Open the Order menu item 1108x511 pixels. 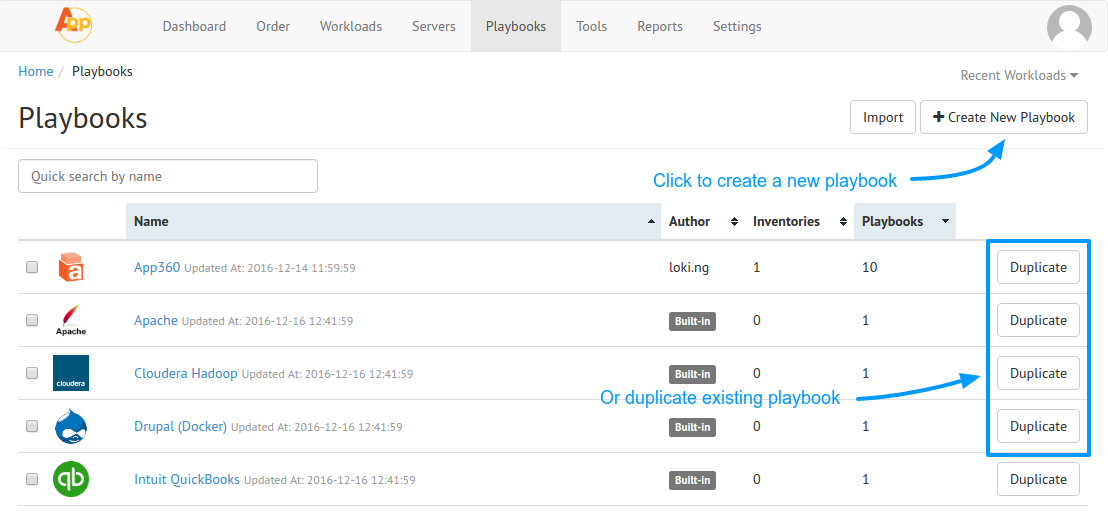click(x=273, y=26)
